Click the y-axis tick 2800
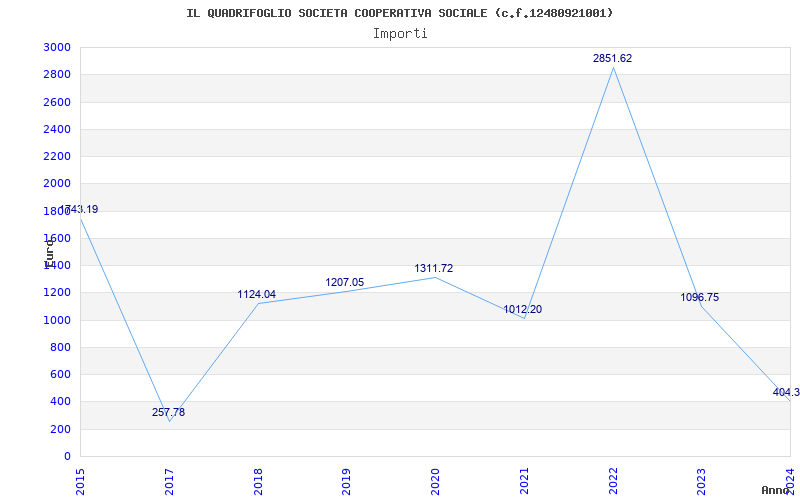The height and width of the screenshot is (500, 800). tap(57, 74)
